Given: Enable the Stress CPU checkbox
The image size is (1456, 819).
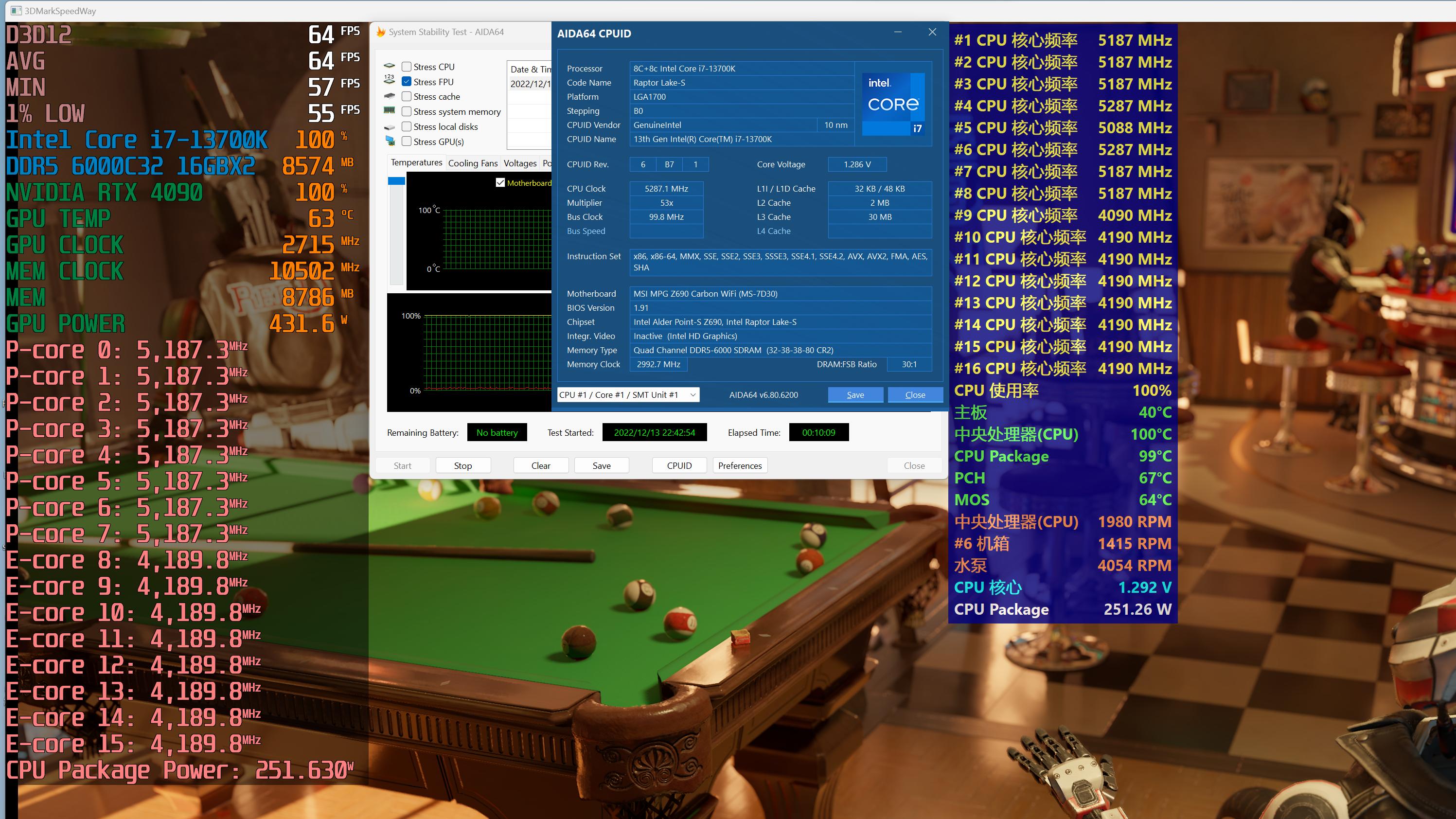Looking at the screenshot, I should (407, 67).
